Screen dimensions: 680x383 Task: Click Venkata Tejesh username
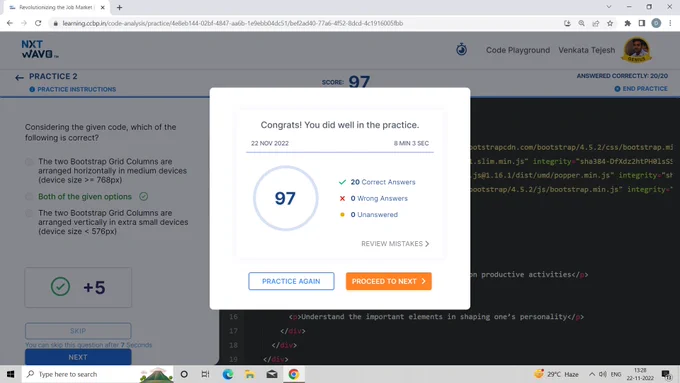[586, 50]
